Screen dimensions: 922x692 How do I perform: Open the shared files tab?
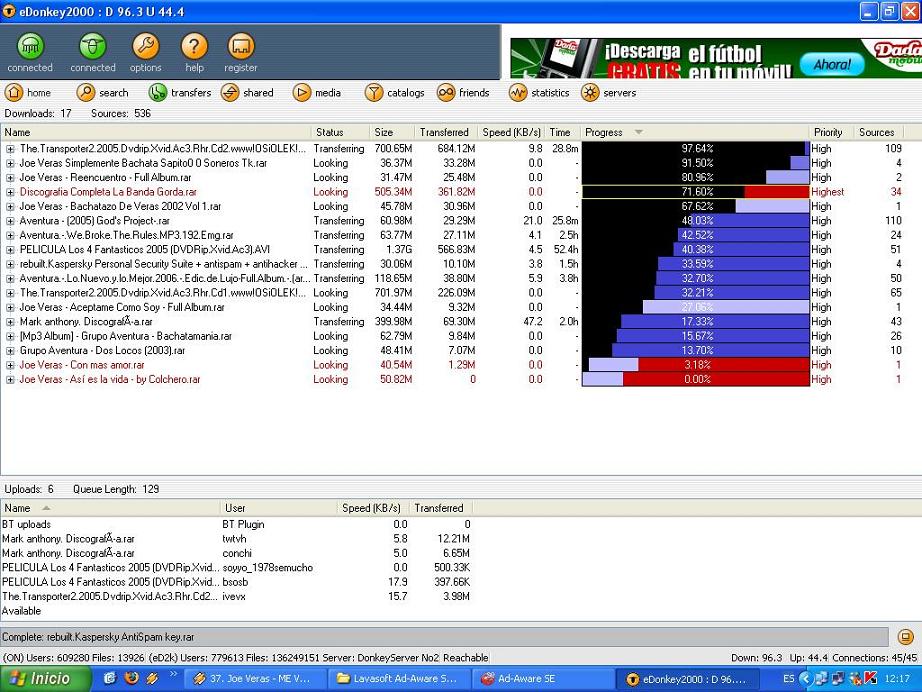[248, 93]
